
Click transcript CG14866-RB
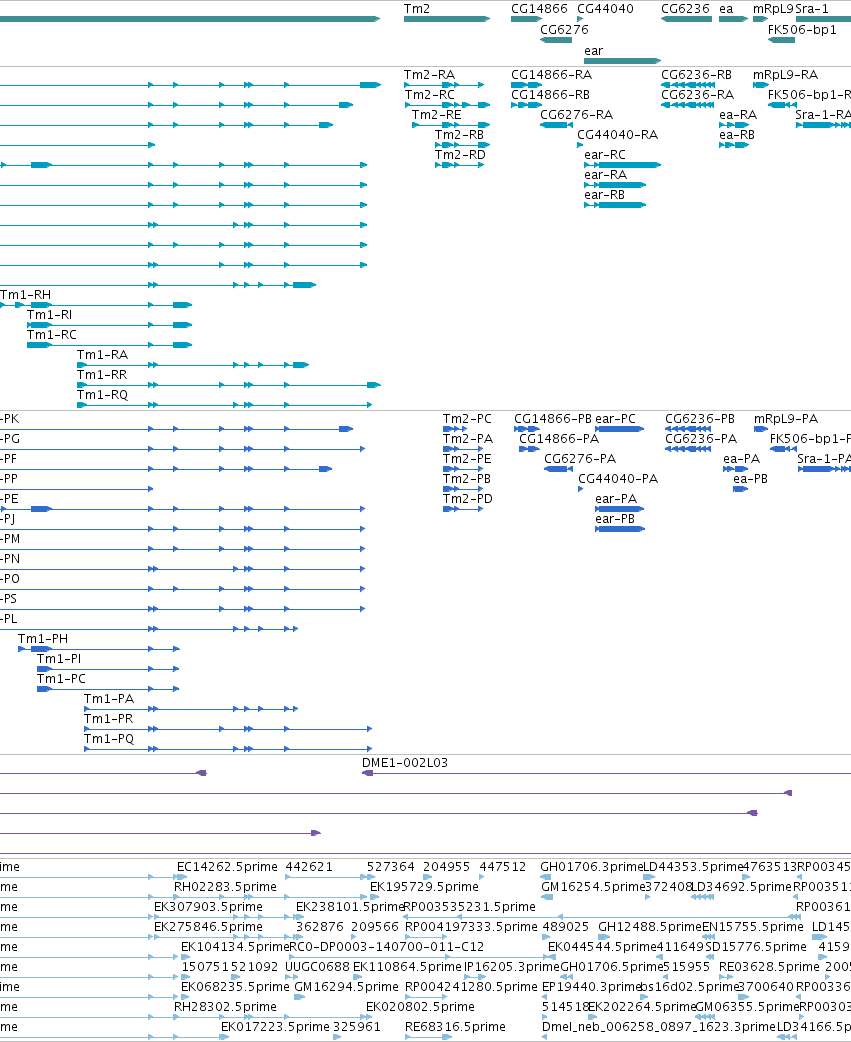[550, 94]
